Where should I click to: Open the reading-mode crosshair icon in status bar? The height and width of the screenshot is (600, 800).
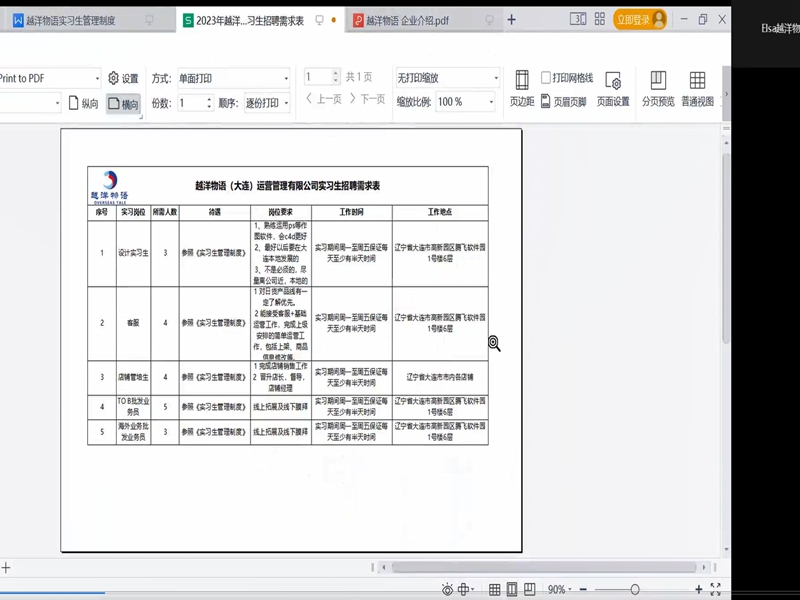[463, 590]
